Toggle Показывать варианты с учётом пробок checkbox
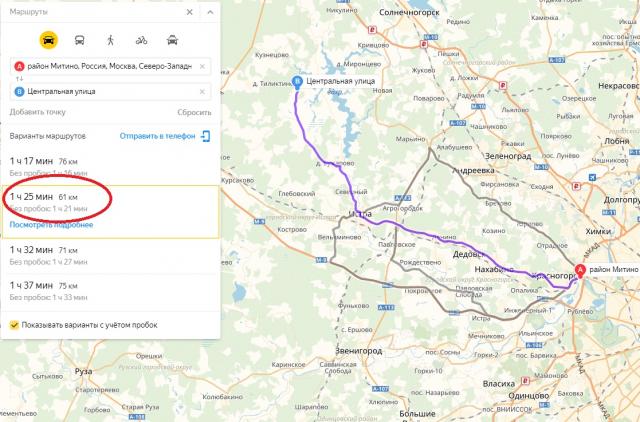The image size is (640, 422). [14, 325]
